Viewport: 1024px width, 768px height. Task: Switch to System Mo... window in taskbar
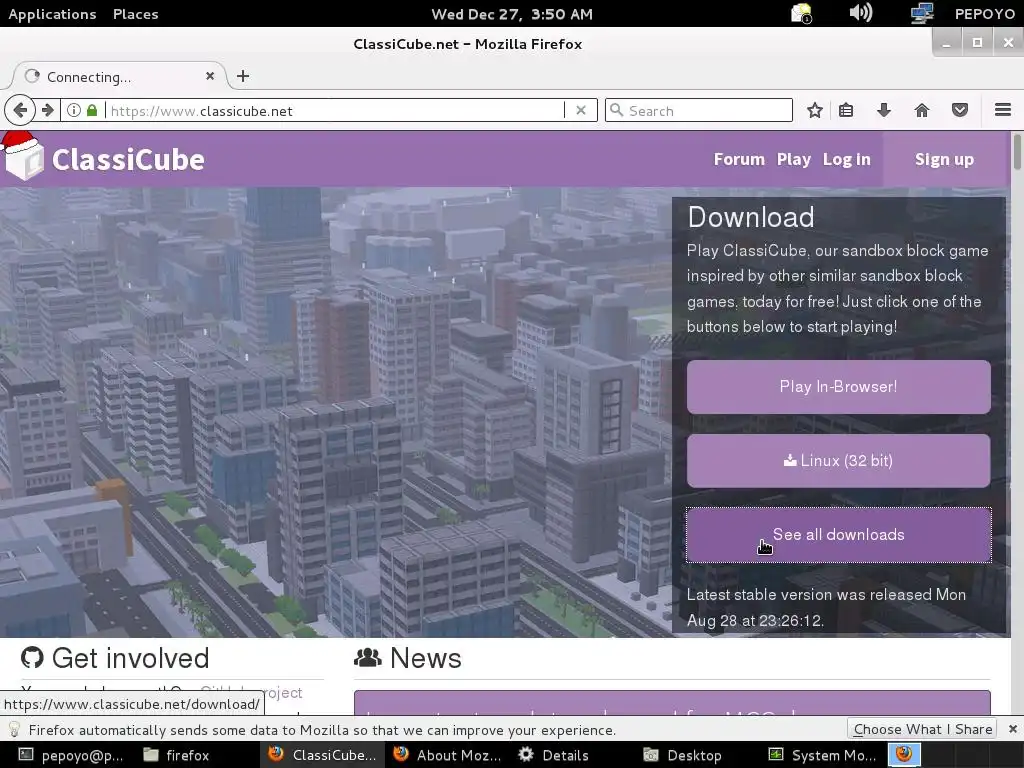pyautogui.click(x=822, y=755)
